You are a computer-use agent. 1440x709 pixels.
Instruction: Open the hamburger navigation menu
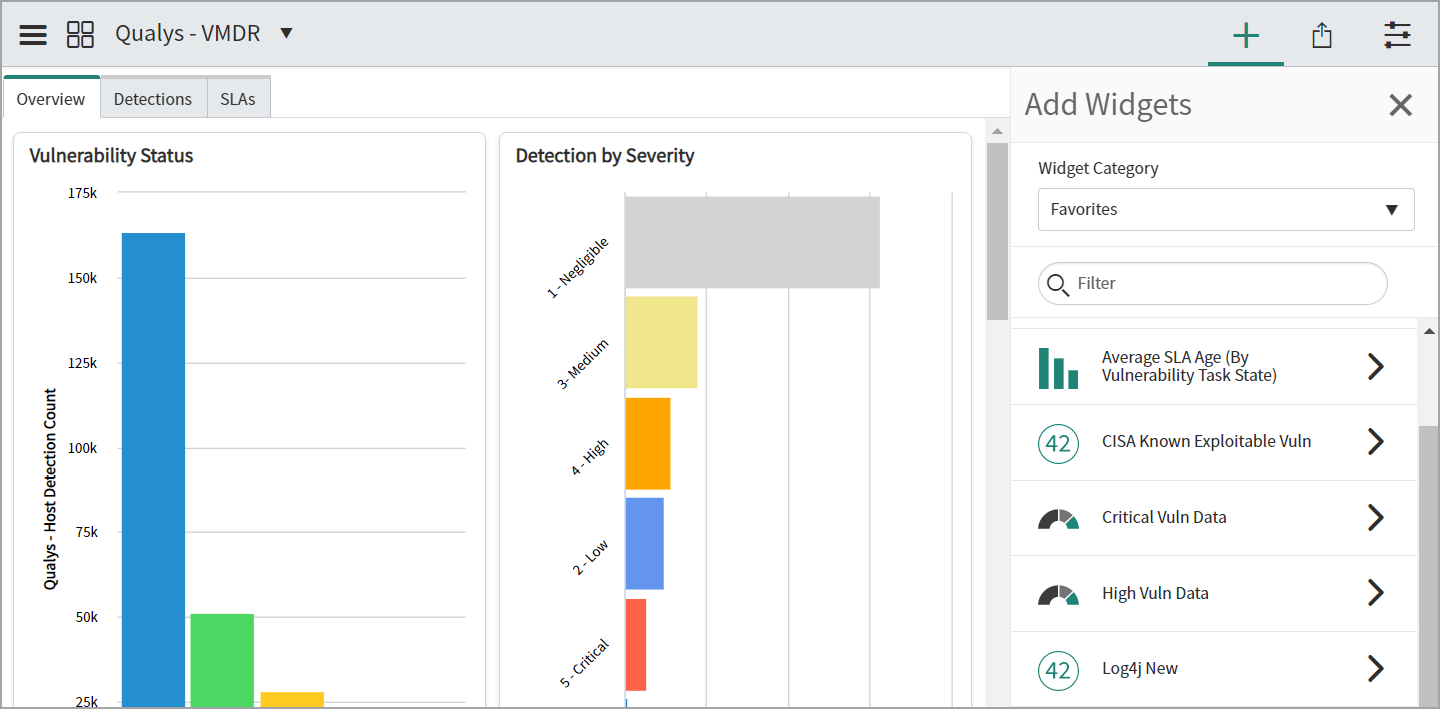[x=33, y=34]
